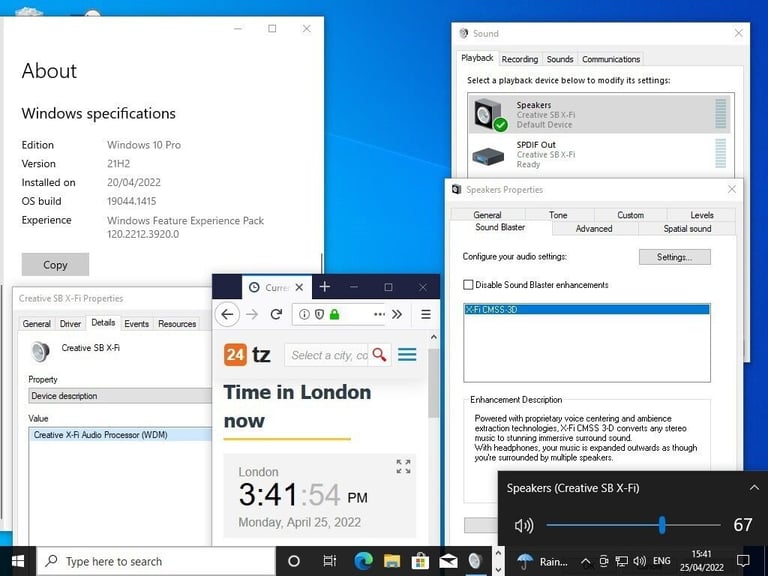
Task: Open the General tab in Speakers Properties
Action: tap(487, 215)
